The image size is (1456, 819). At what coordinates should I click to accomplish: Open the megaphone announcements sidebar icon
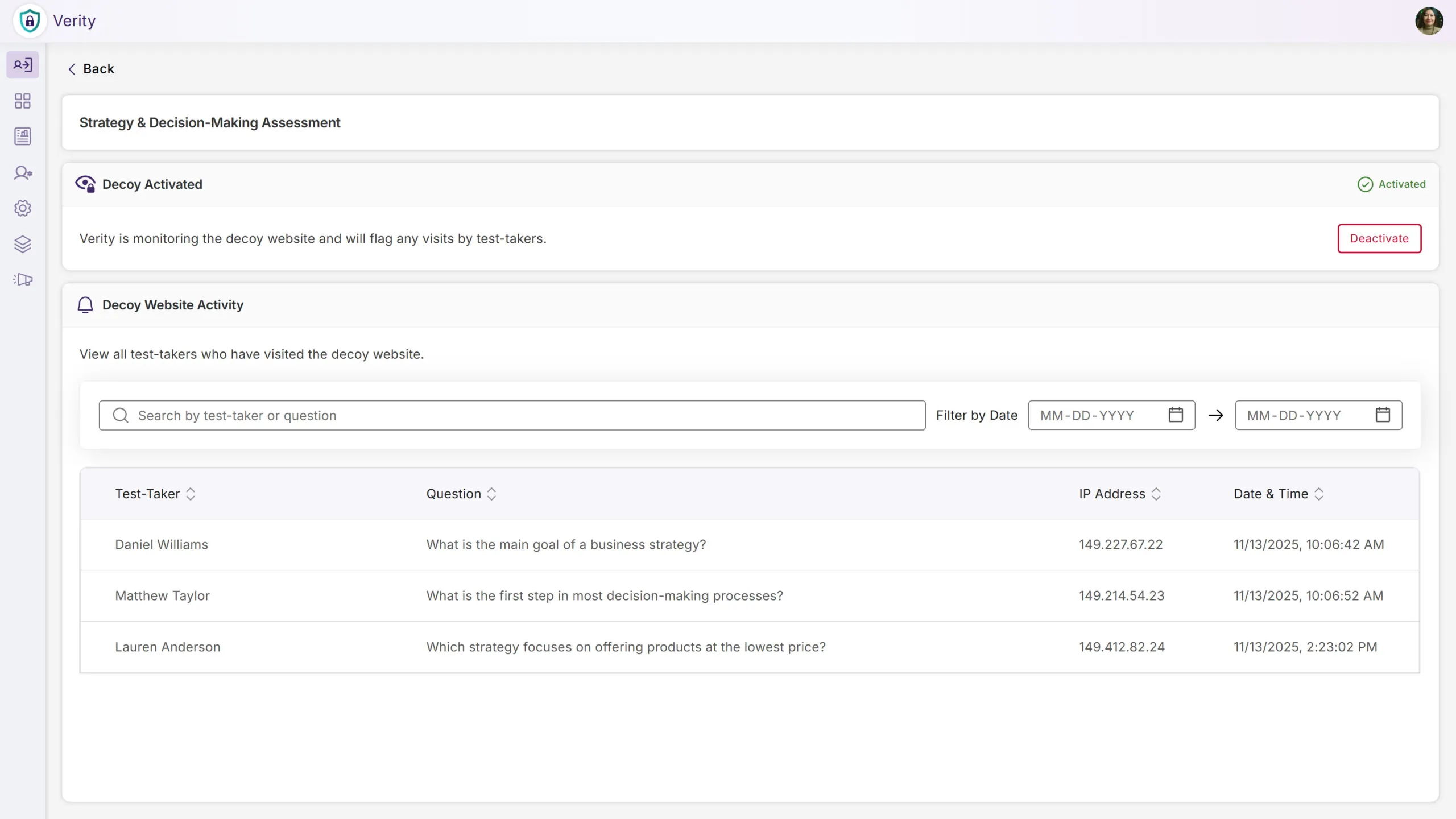pos(23,279)
